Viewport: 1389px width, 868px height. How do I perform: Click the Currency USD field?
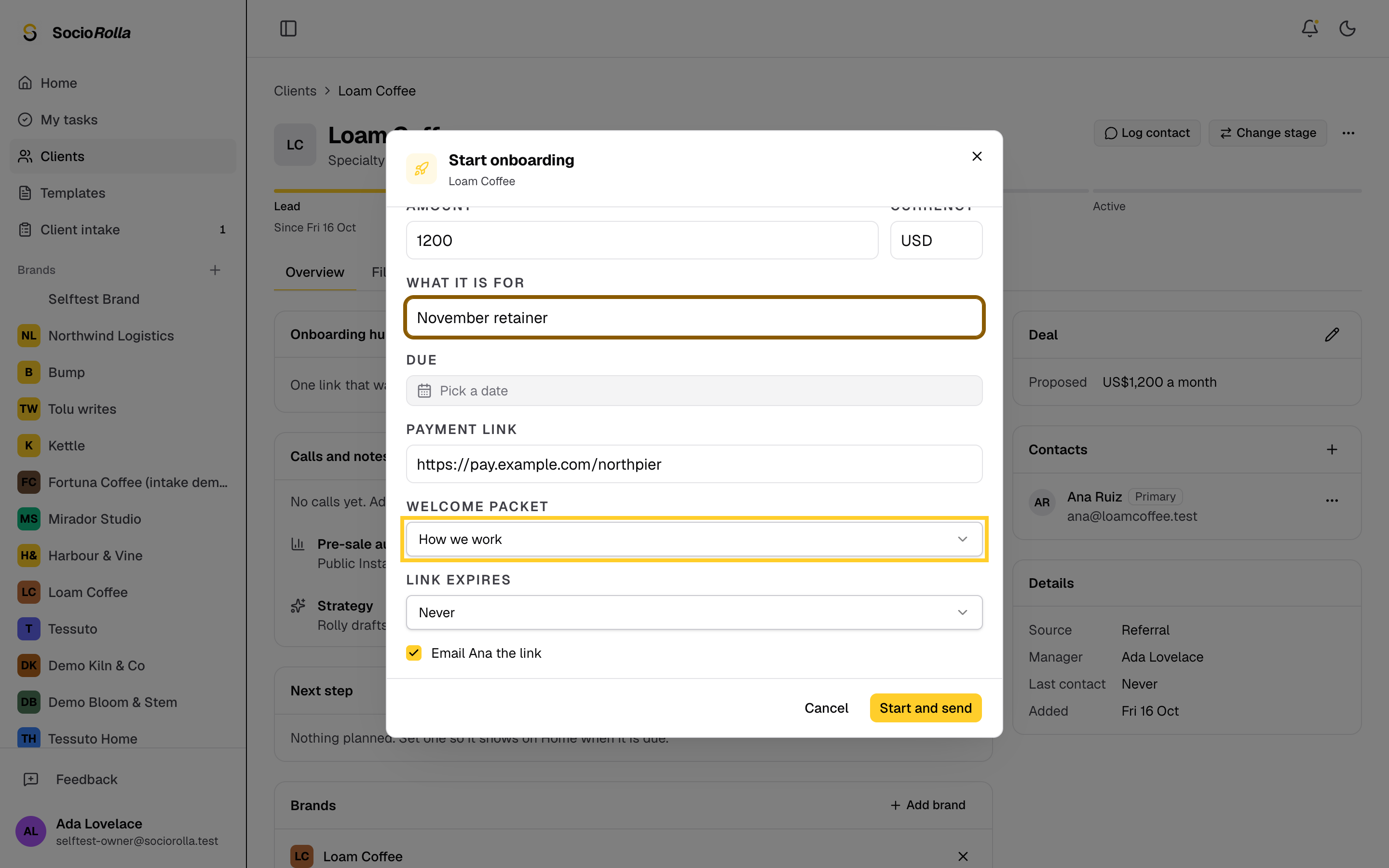pos(936,240)
